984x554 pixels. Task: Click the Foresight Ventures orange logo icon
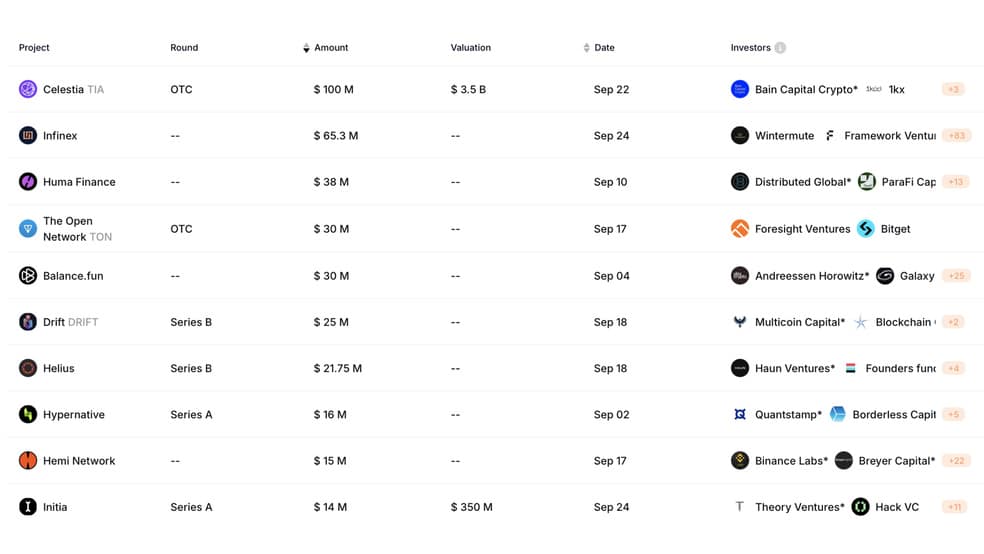(x=740, y=229)
